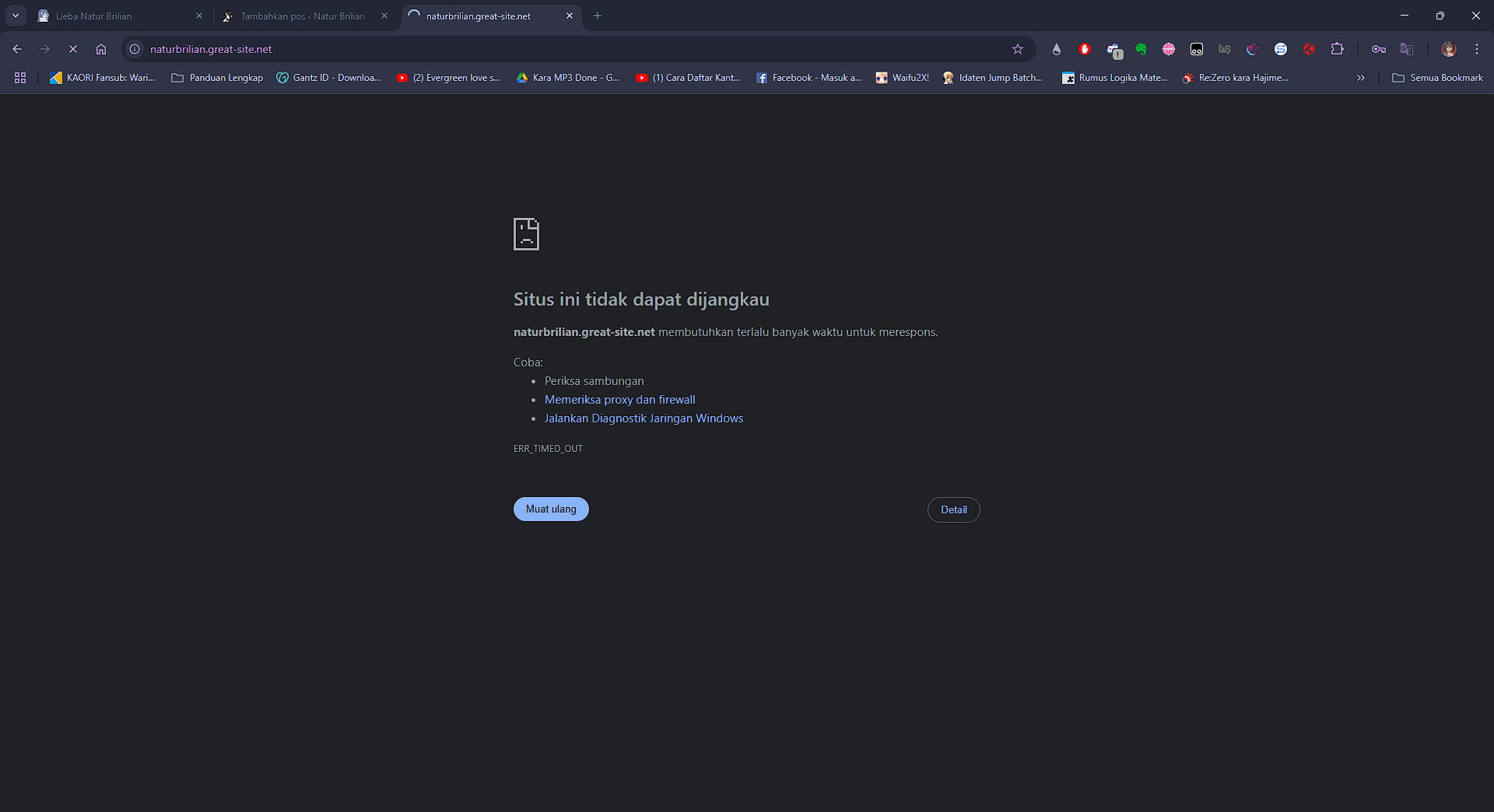Expand the tab search dropdown arrow
The width and height of the screenshot is (1494, 812).
click(15, 16)
